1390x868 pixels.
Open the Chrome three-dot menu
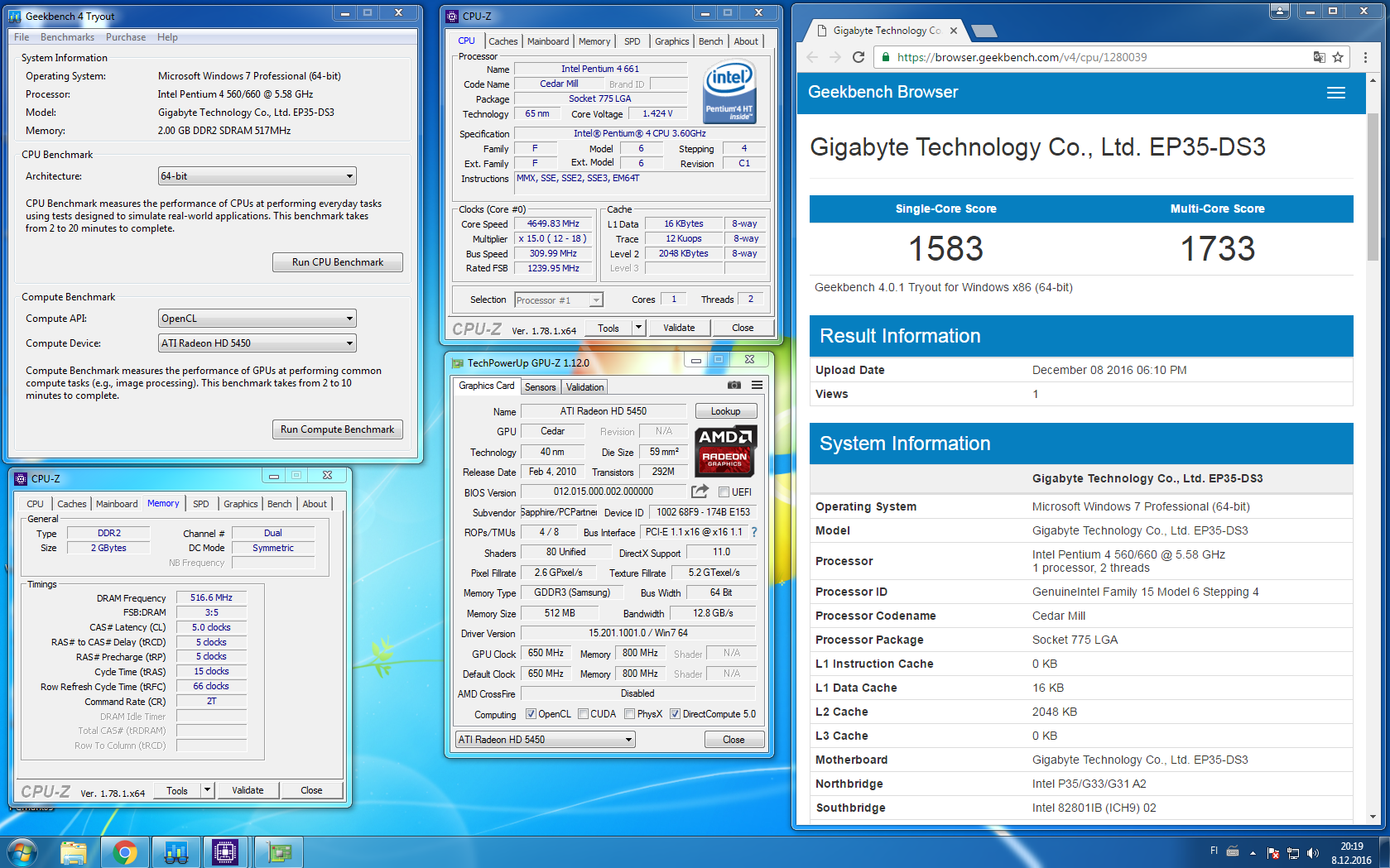click(1365, 57)
